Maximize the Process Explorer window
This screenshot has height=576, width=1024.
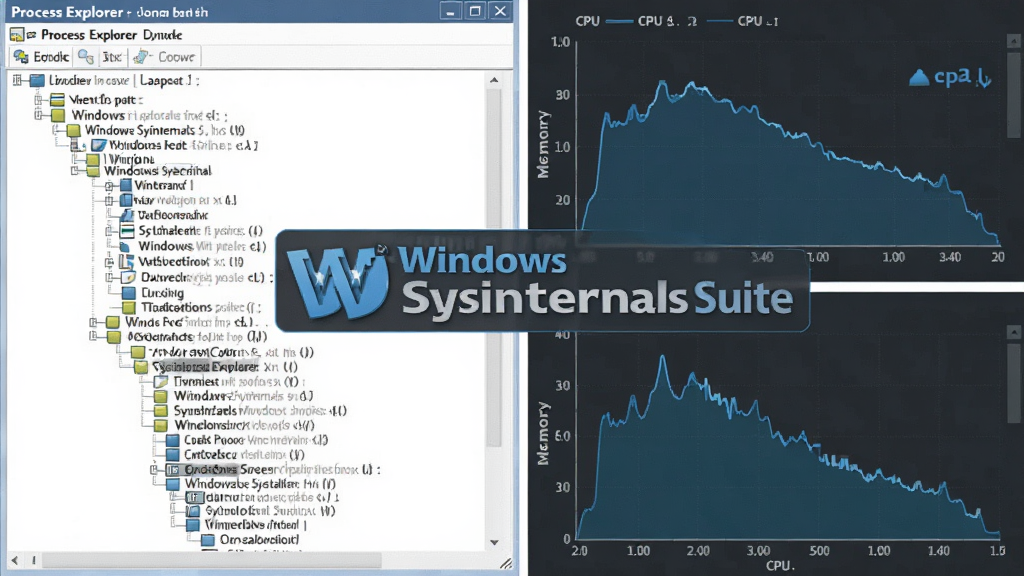(x=475, y=11)
